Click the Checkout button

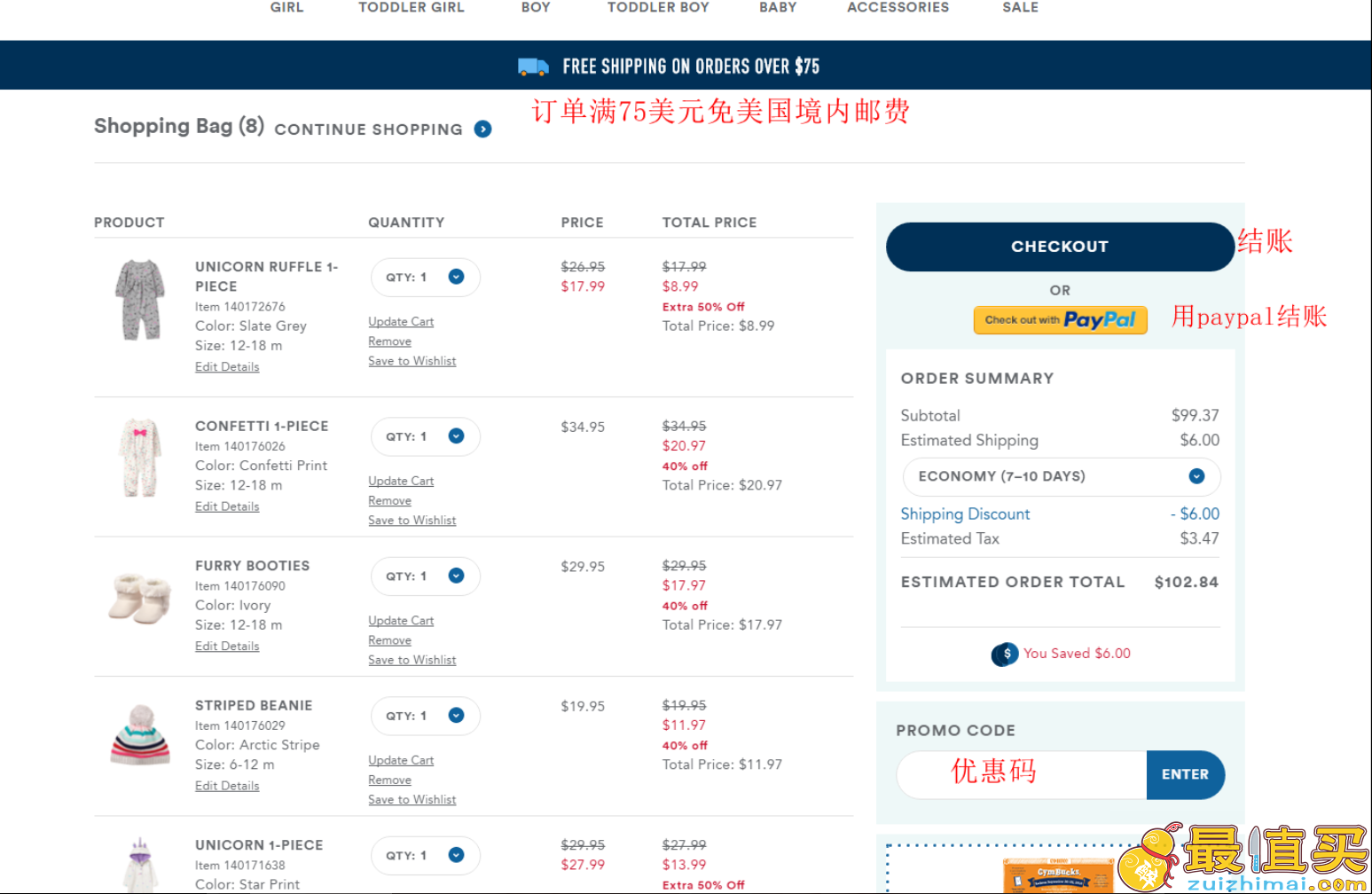[x=1060, y=247]
